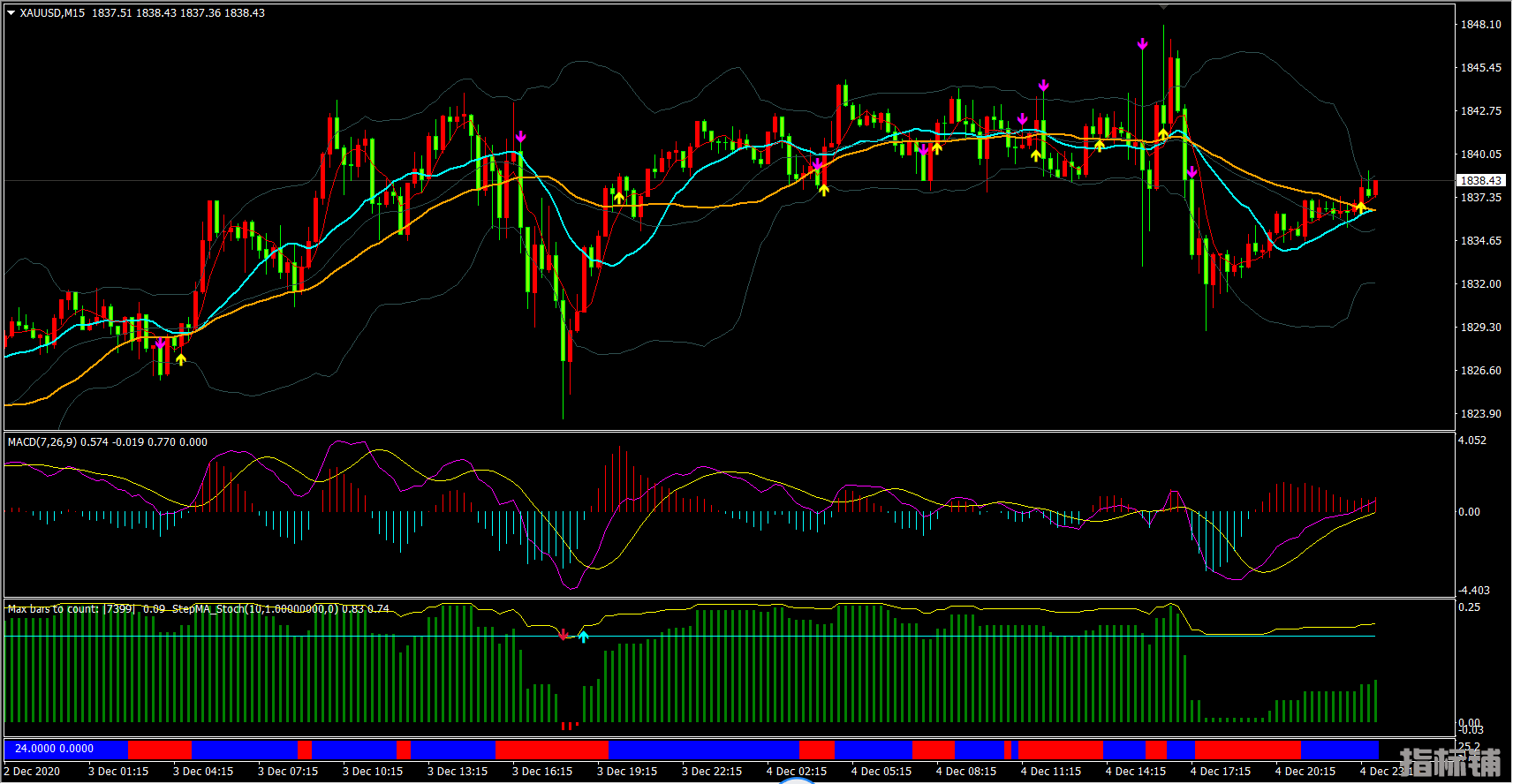The width and height of the screenshot is (1513, 784).
Task: Select the leftmost yellow up arrow on the chart
Action: tap(181, 359)
